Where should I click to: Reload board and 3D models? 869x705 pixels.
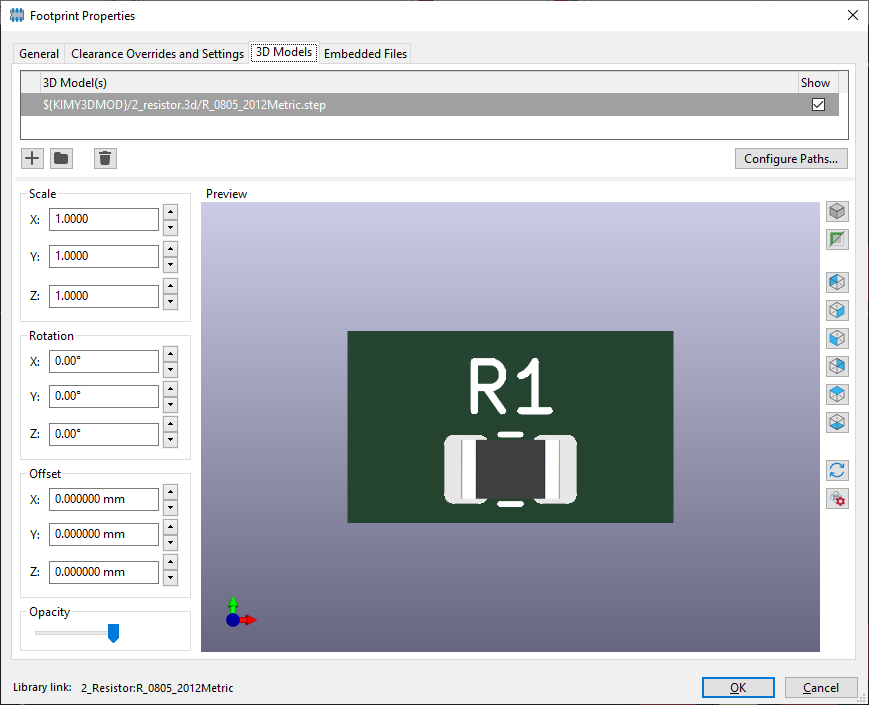pyautogui.click(x=838, y=470)
